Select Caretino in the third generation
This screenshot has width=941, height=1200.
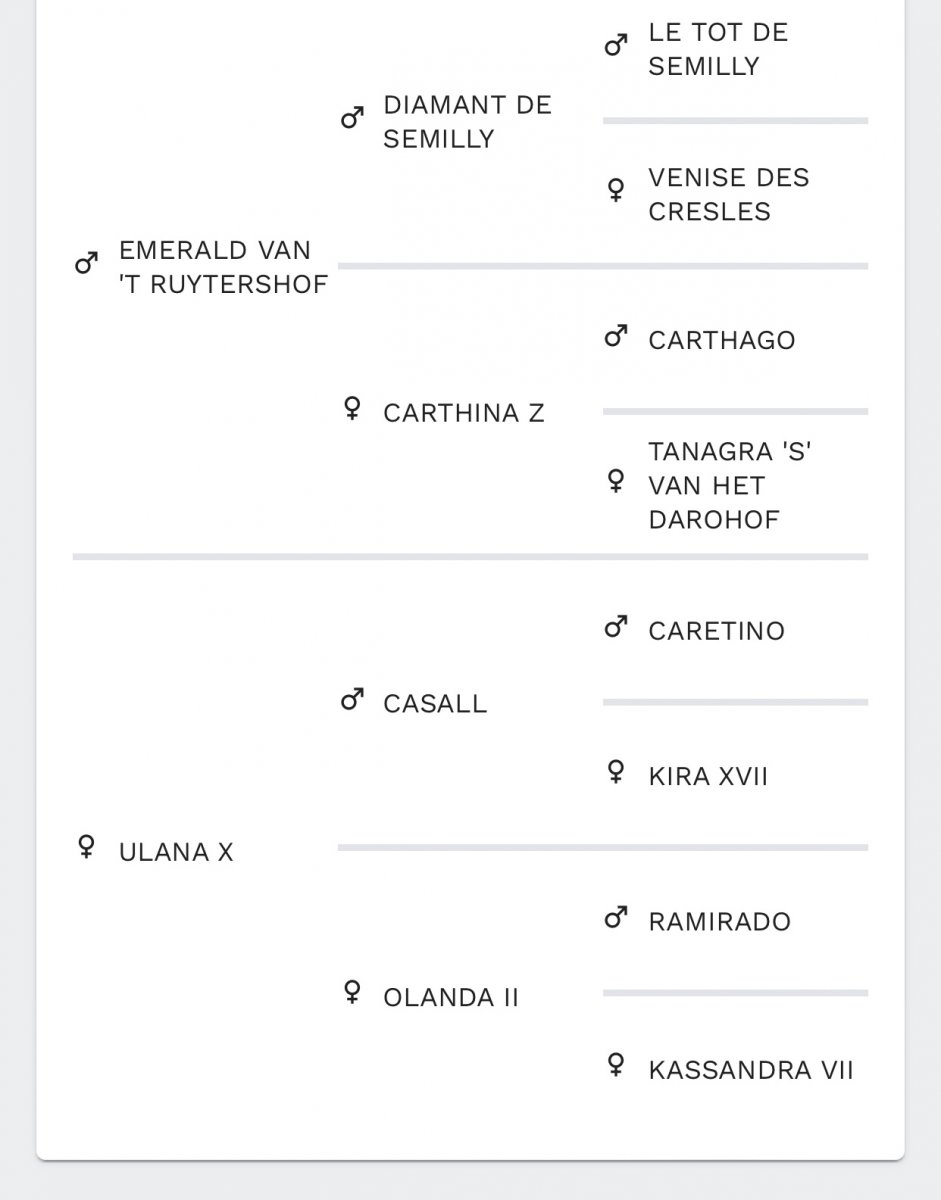pos(717,631)
